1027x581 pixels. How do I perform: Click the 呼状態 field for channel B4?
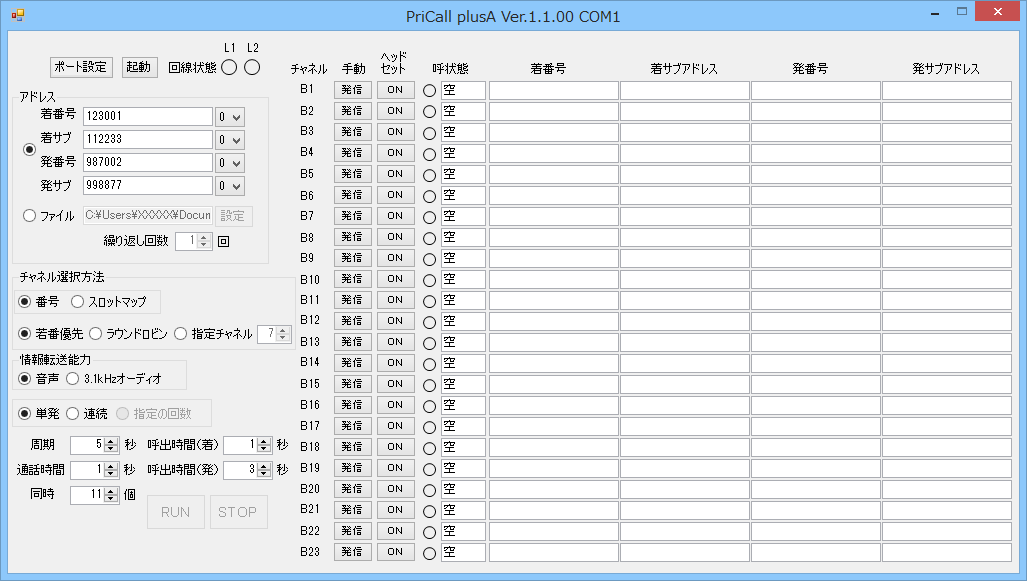463,153
